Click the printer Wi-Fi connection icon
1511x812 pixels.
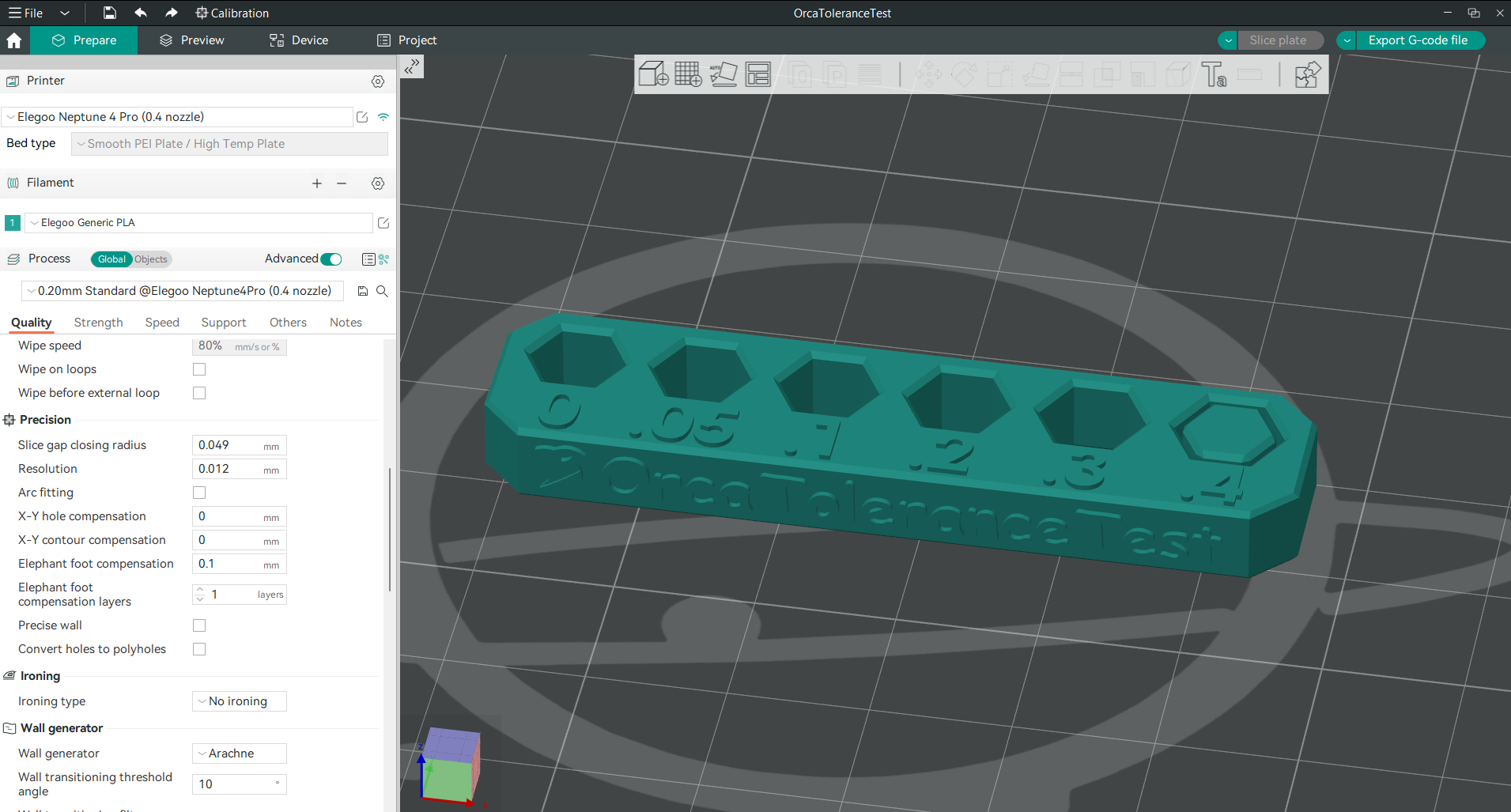(383, 117)
